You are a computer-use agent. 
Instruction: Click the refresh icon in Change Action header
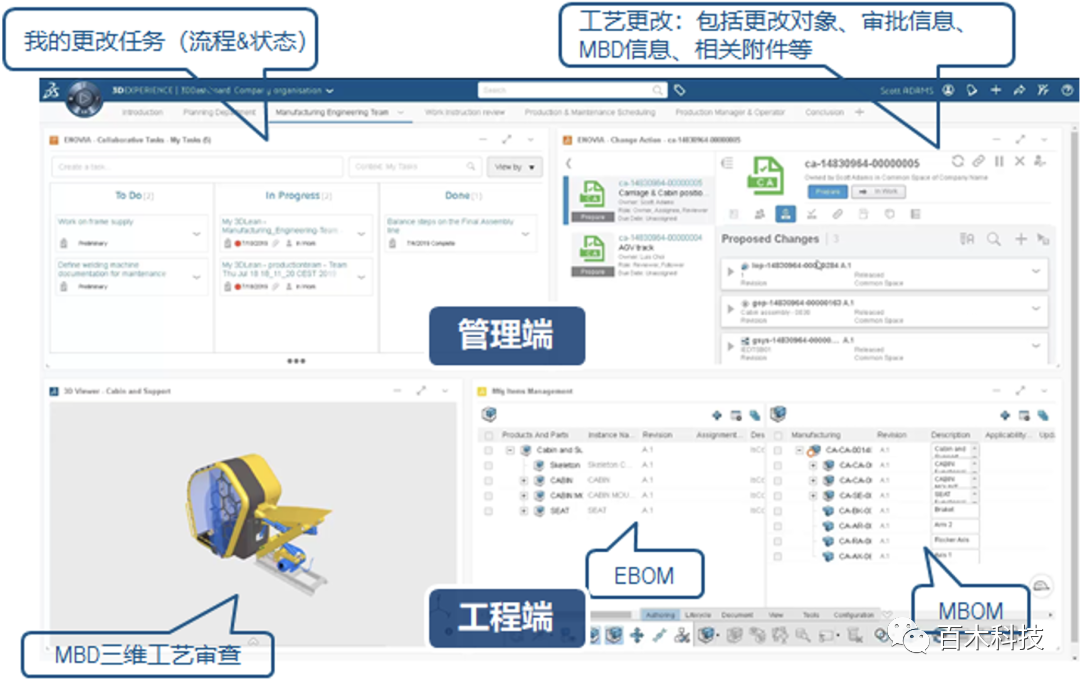(x=958, y=161)
